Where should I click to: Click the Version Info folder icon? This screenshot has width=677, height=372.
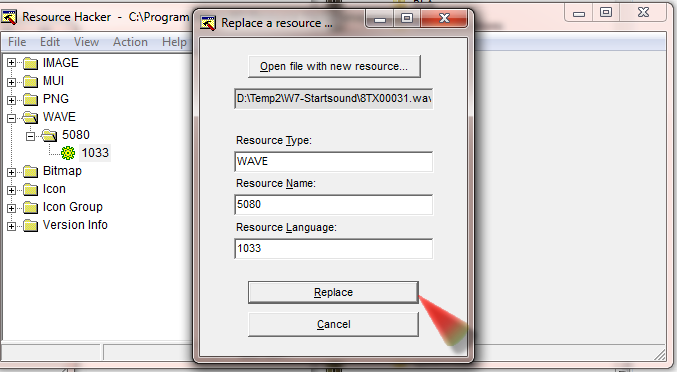click(x=30, y=226)
